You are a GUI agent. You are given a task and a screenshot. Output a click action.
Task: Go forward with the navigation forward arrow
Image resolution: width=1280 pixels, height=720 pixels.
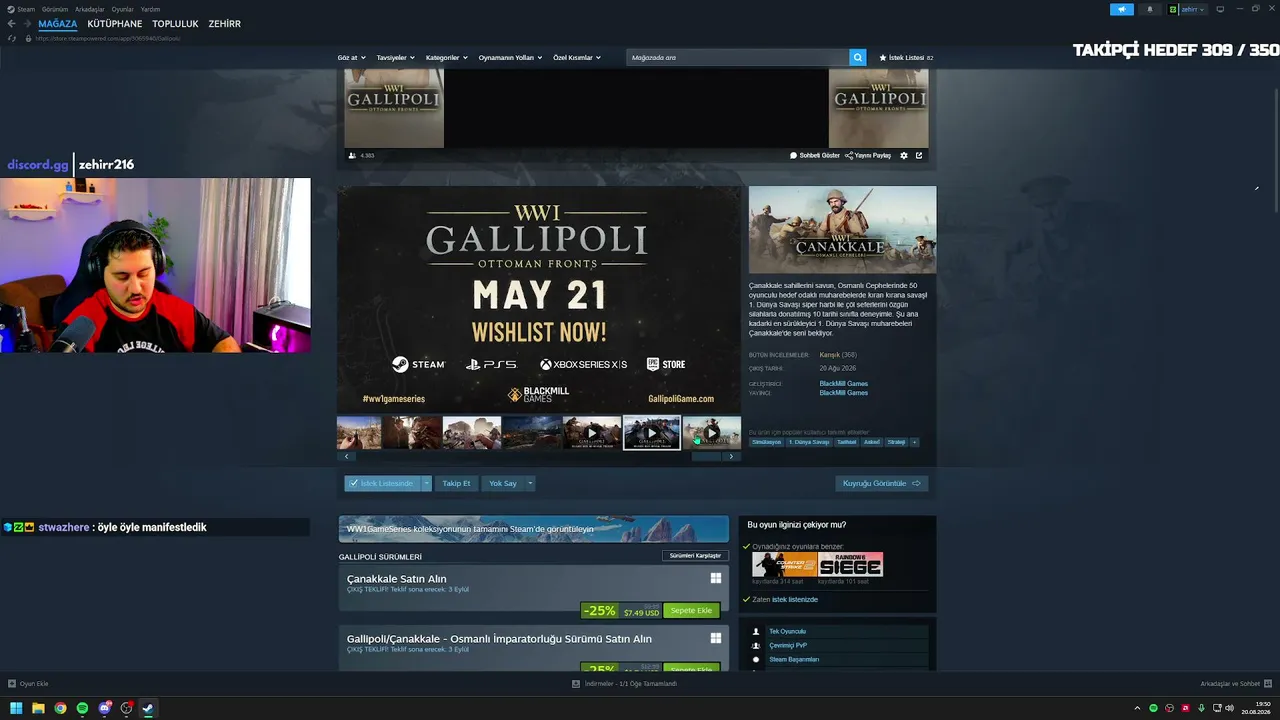[26, 24]
